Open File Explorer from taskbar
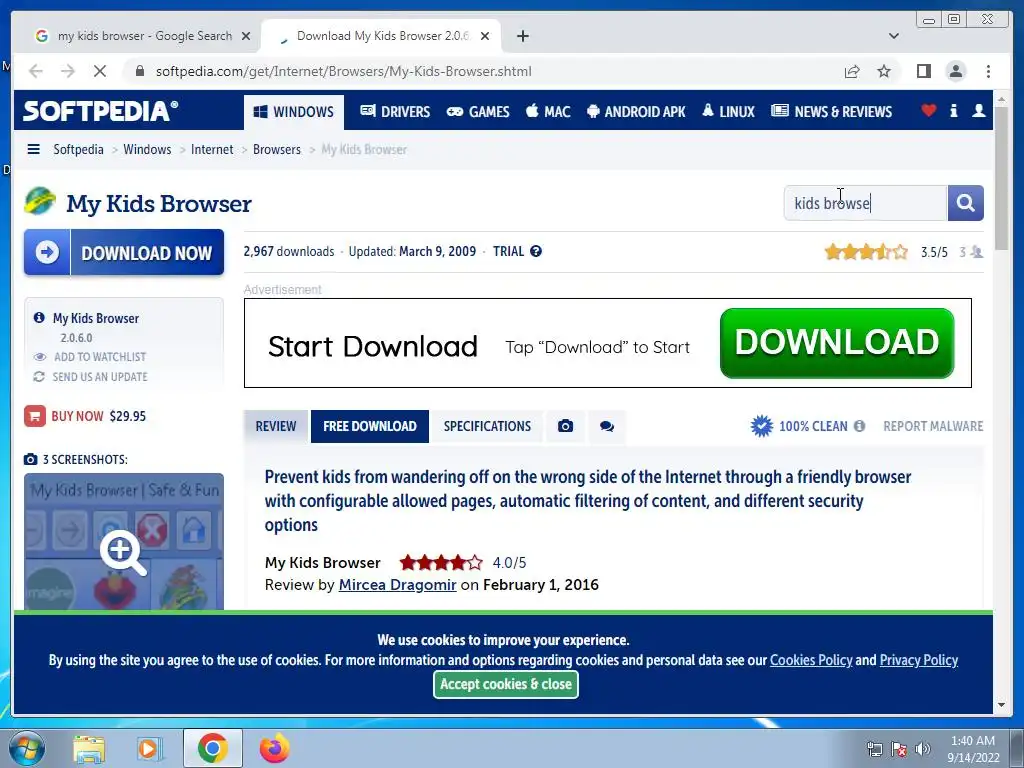 pyautogui.click(x=88, y=748)
